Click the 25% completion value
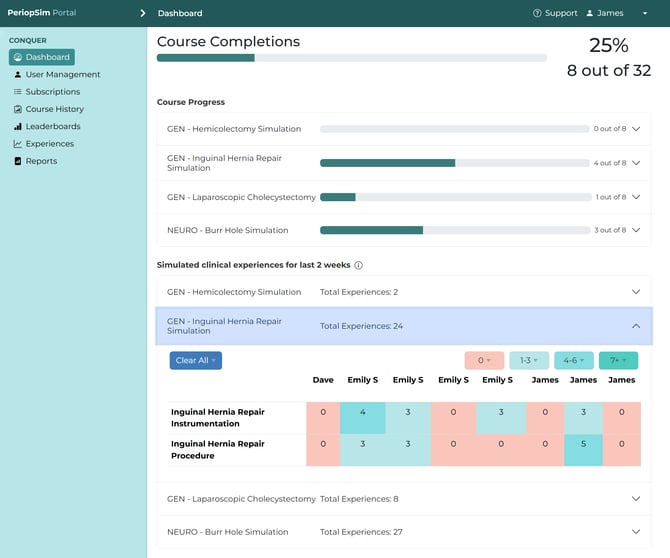 pos(609,45)
